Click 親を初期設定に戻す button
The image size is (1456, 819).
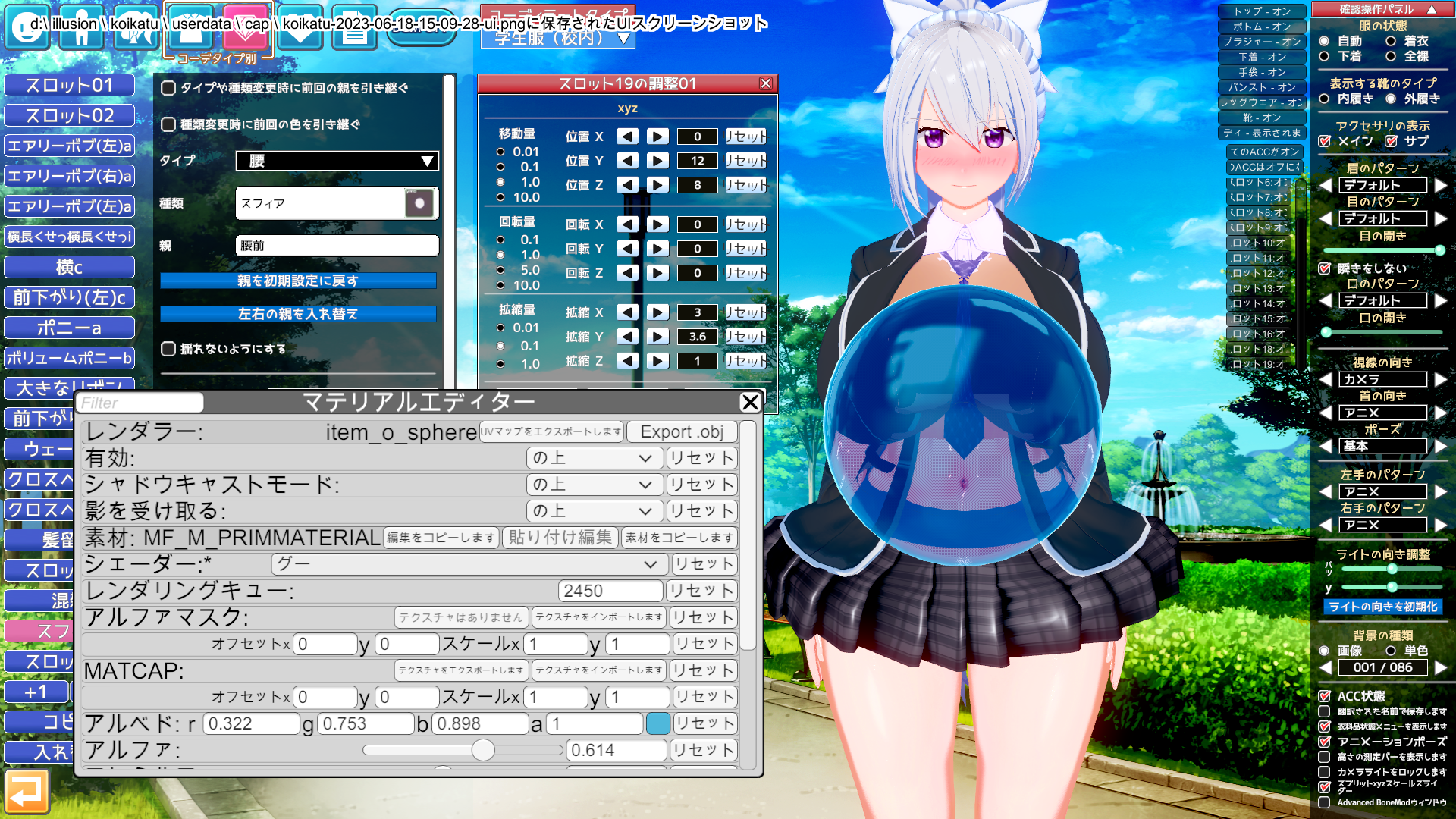(298, 281)
